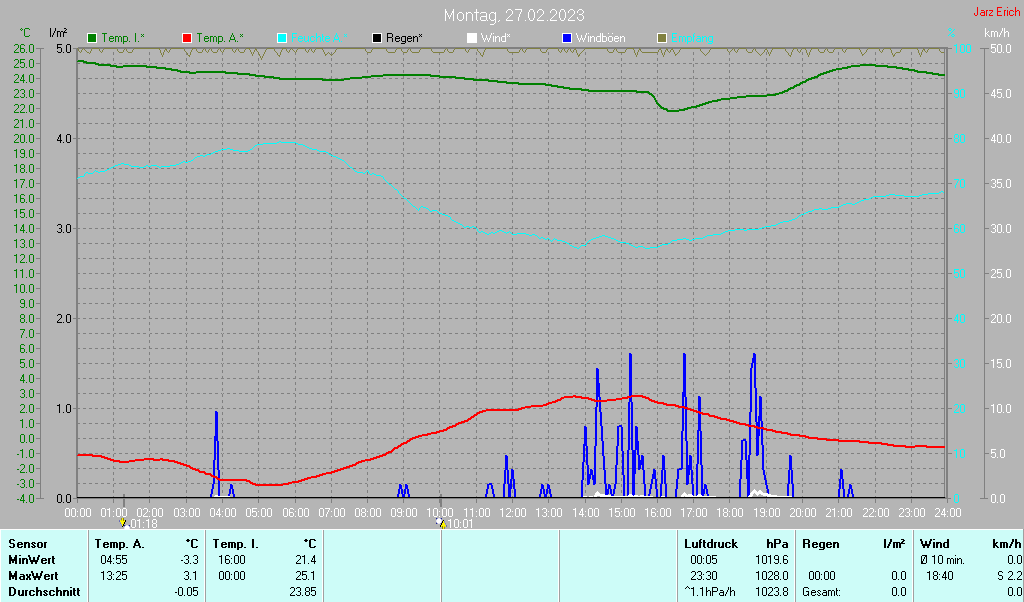
Task: Click the green Temp. I. legend square
Action: pyautogui.click(x=93, y=38)
